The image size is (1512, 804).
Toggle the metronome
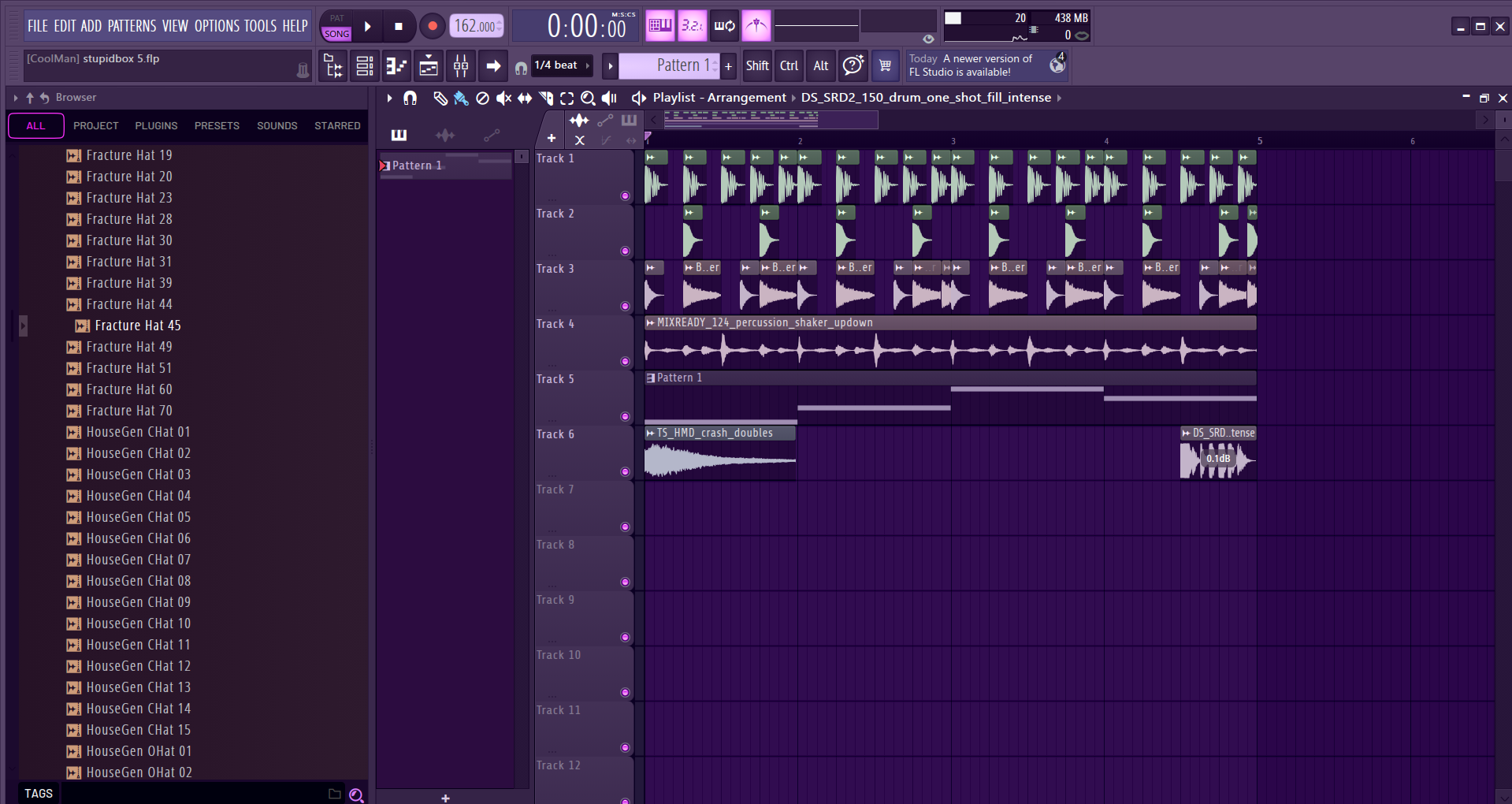756,26
